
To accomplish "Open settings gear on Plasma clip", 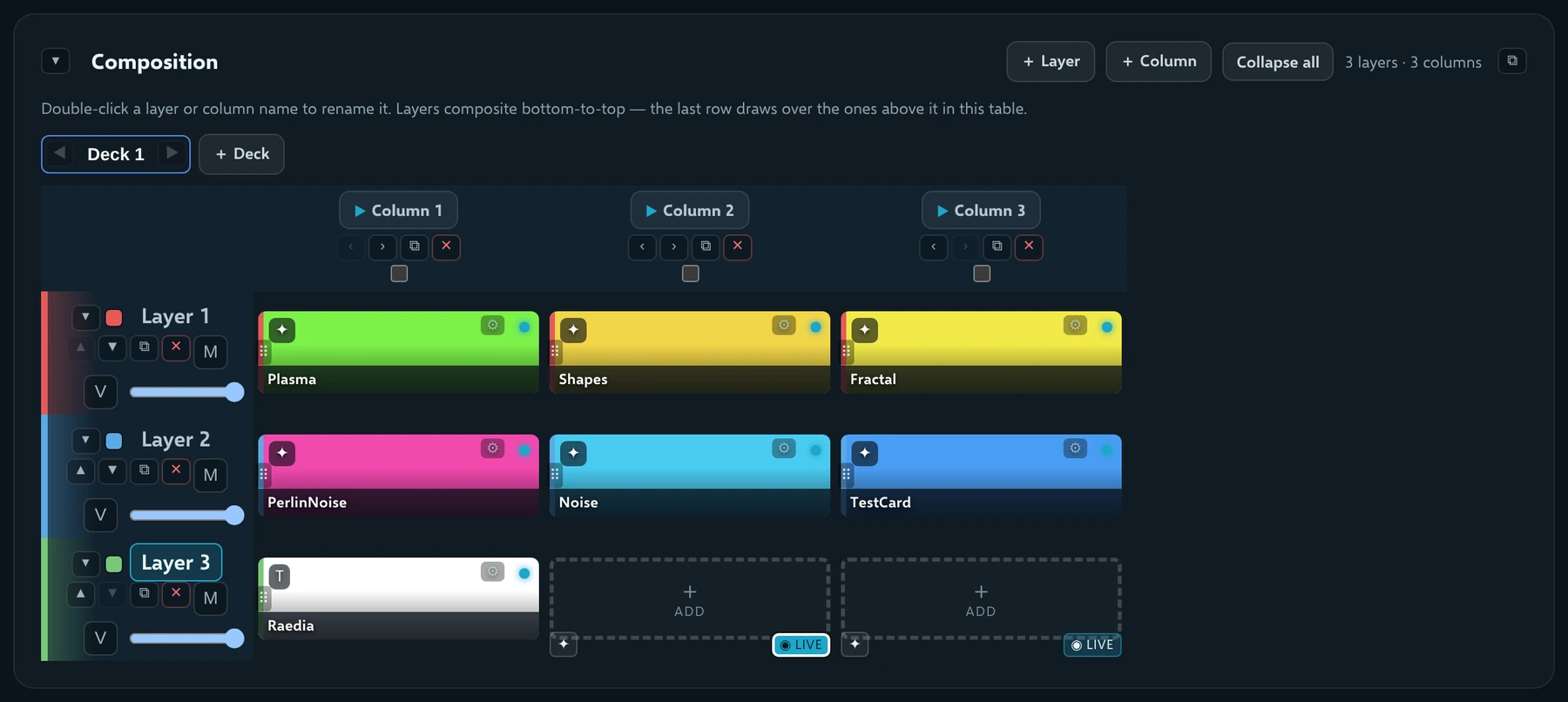I will tap(493, 325).
